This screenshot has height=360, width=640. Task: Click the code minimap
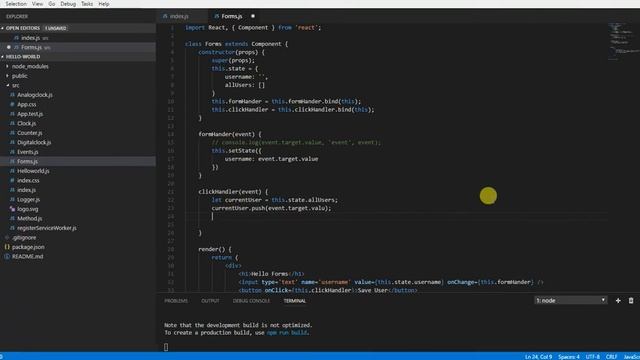point(623,41)
